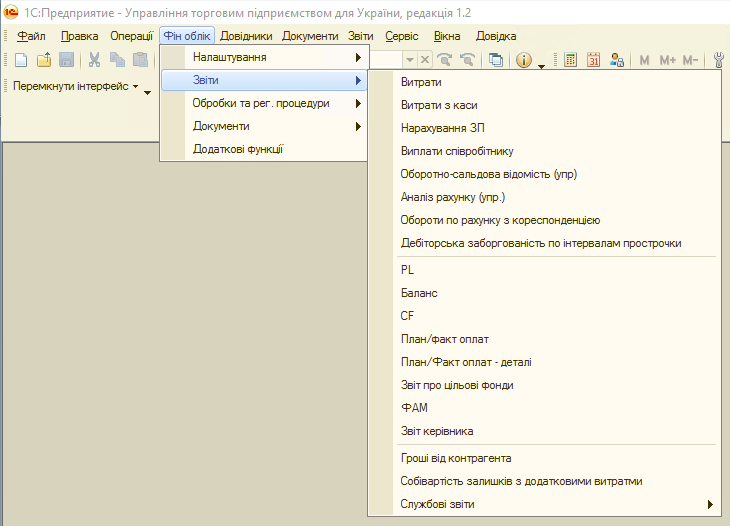Expand toolbar overflow arrow next to info icon
Image resolution: width=730 pixels, height=526 pixels.
[541, 67]
